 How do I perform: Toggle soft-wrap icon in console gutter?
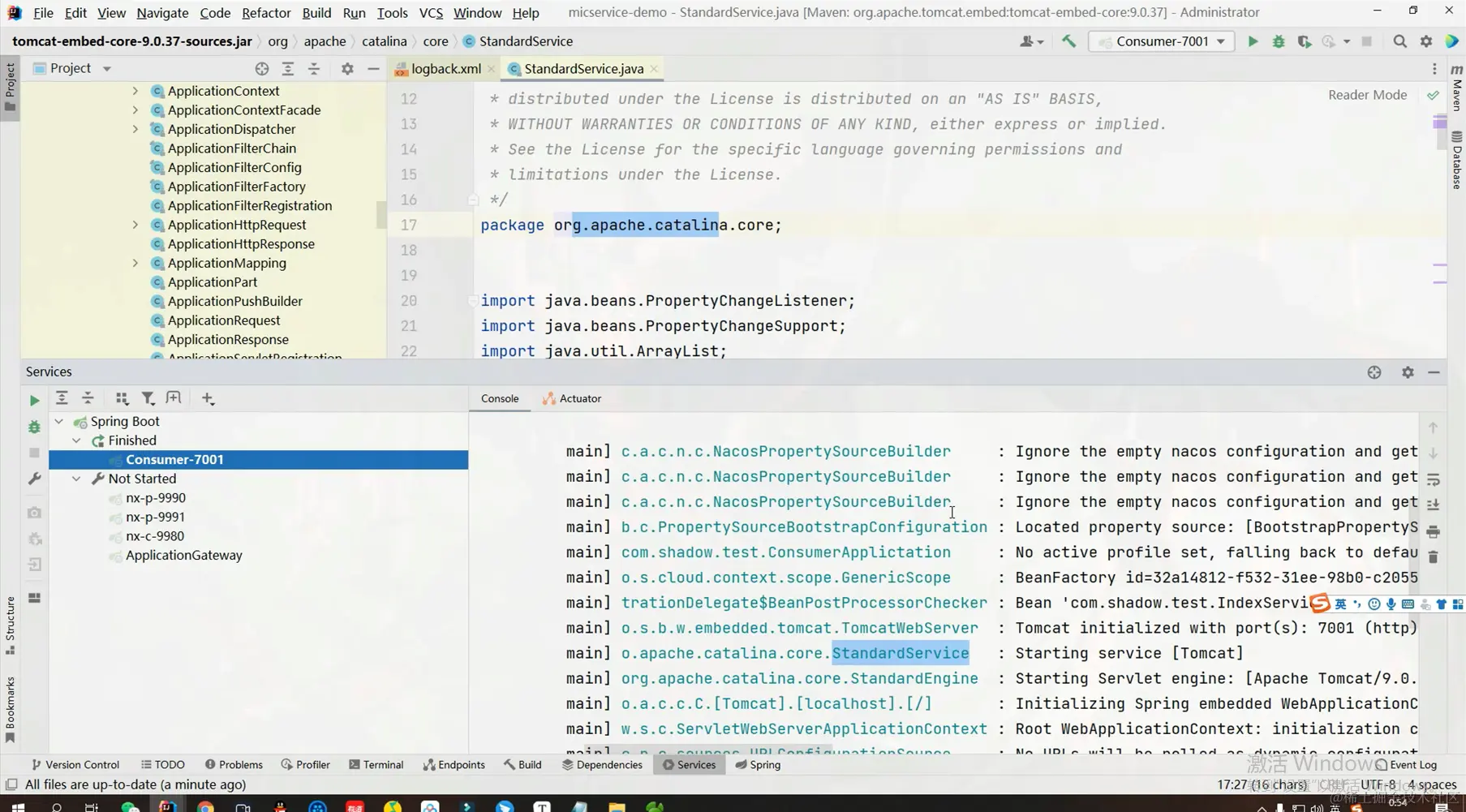click(1433, 479)
